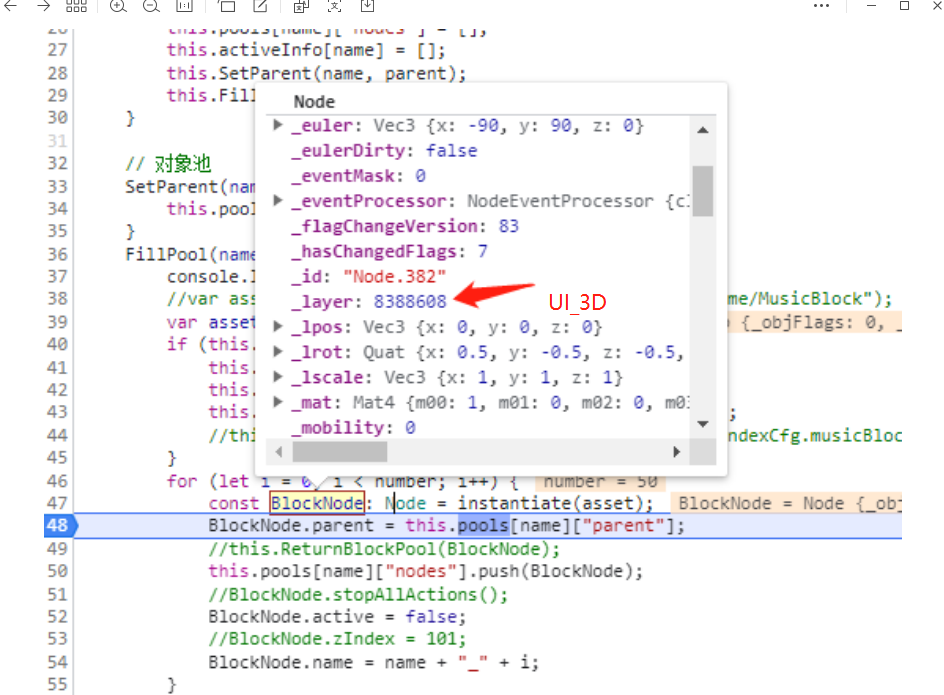Click the '// 对象池' comment on line 32
Screen dimensions: 944x695
(168, 163)
